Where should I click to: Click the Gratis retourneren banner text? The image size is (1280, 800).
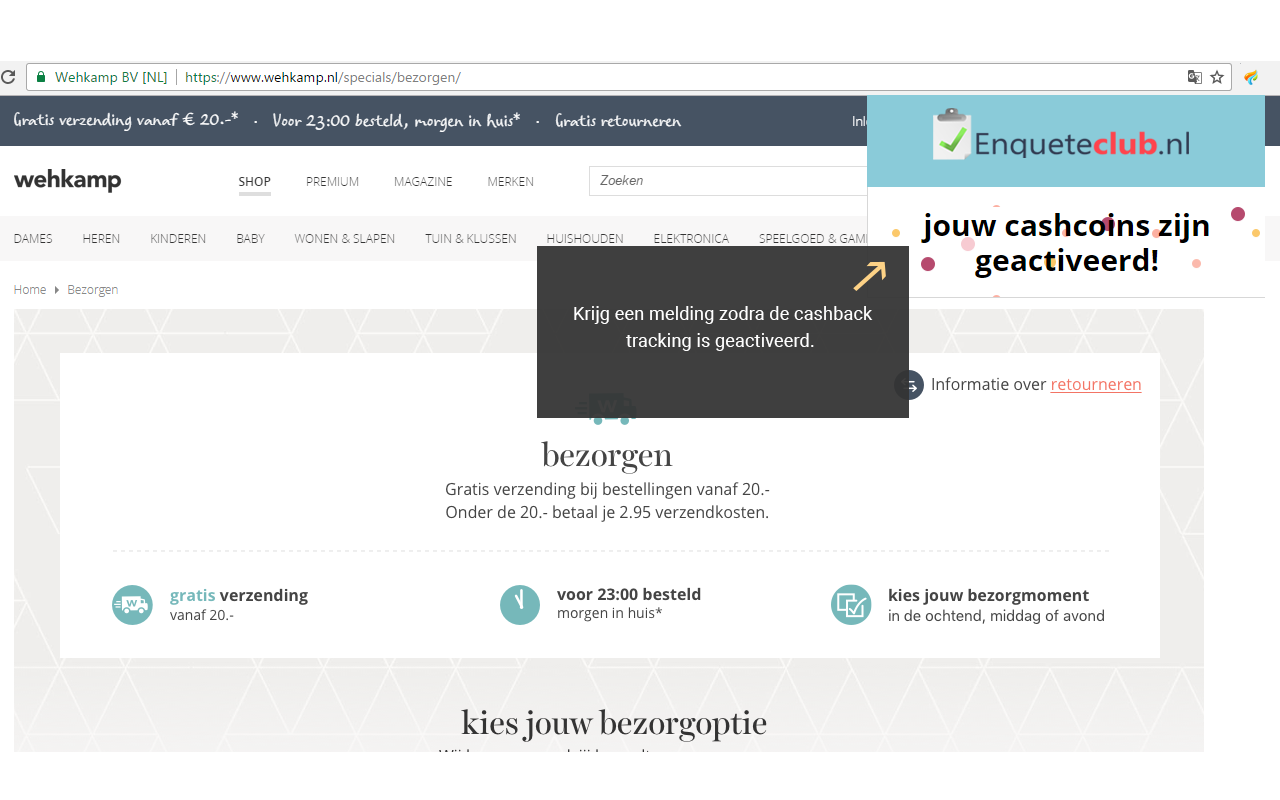(x=618, y=121)
